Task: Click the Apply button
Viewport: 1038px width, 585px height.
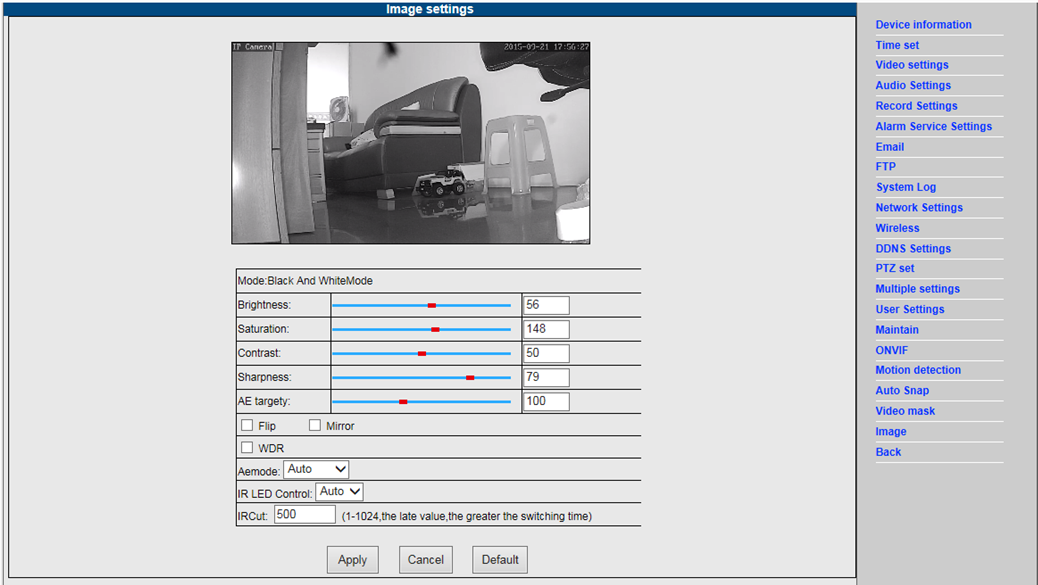Action: 352,560
